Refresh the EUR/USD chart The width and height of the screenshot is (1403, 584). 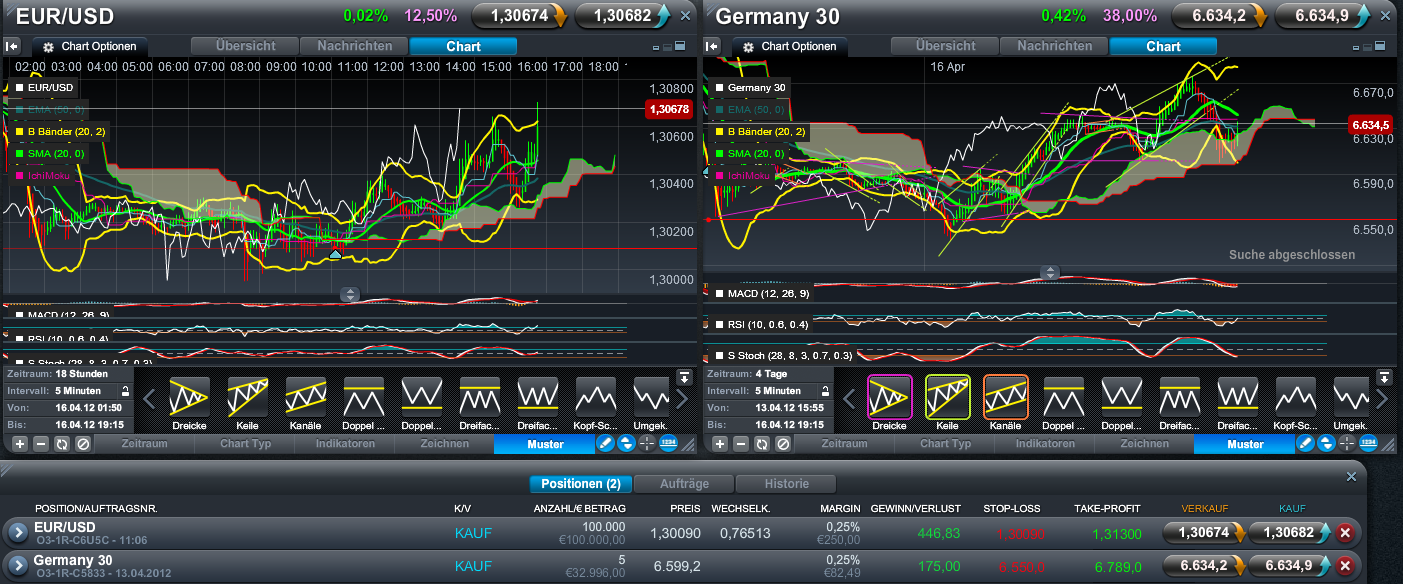(x=62, y=443)
